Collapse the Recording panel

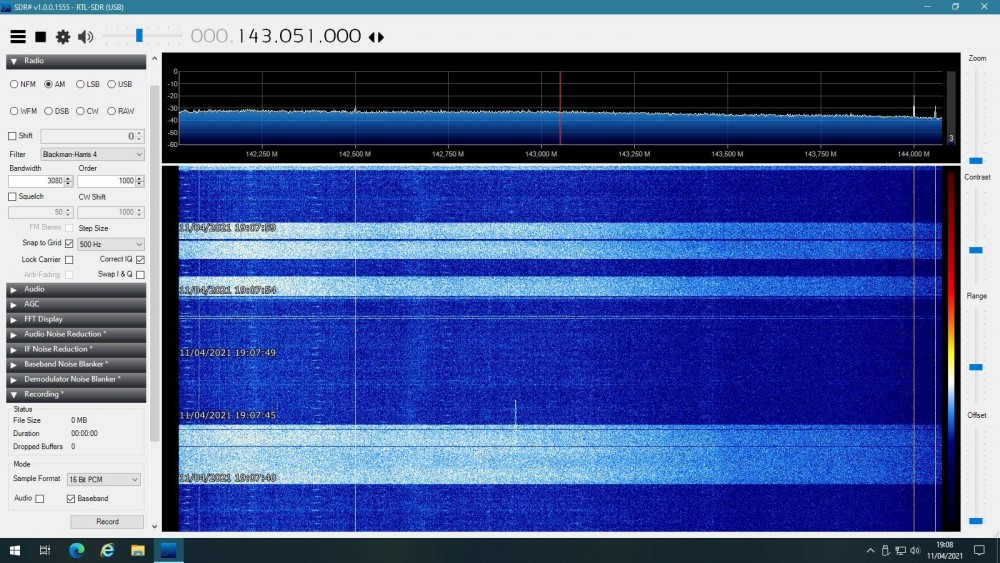(x=76, y=395)
